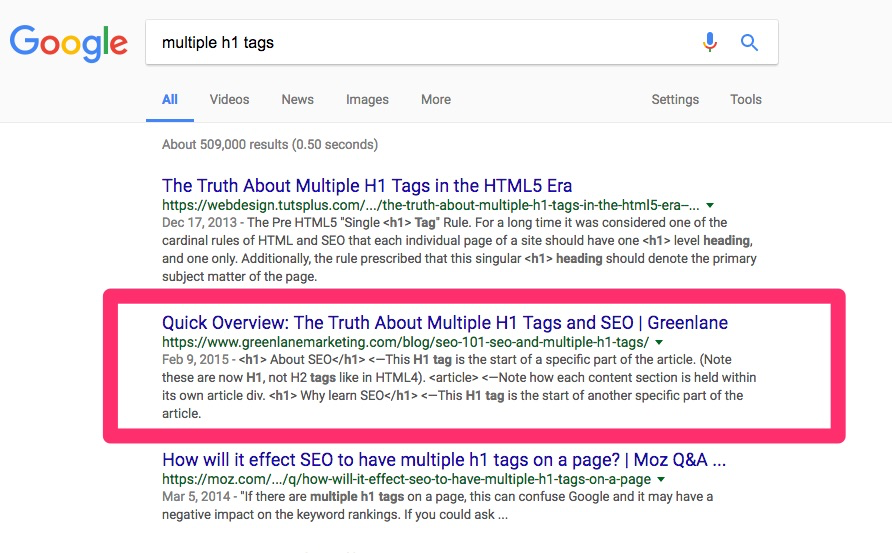
Task: Open search Settings
Action: (675, 100)
